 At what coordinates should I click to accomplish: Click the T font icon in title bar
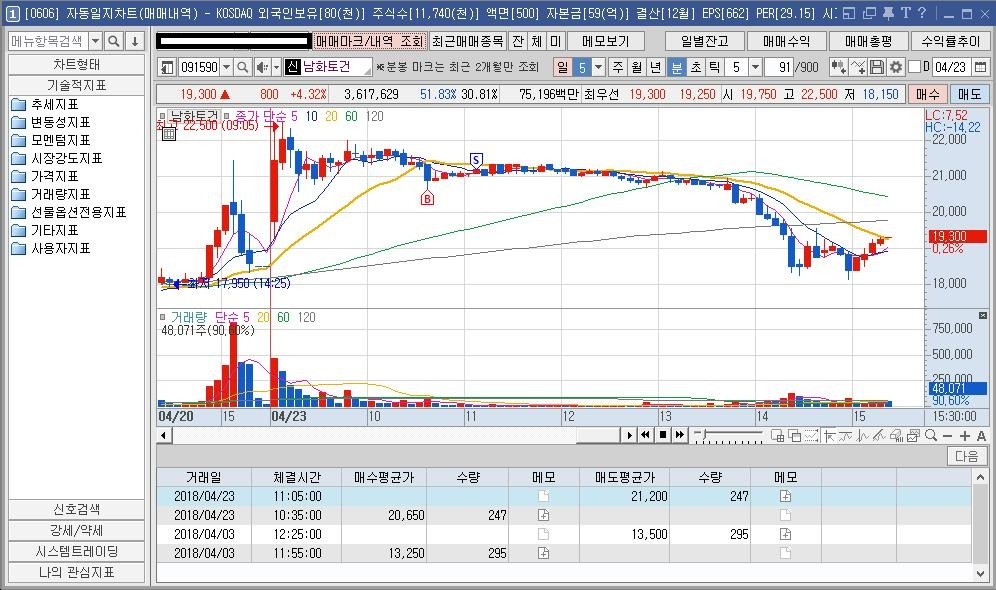905,13
